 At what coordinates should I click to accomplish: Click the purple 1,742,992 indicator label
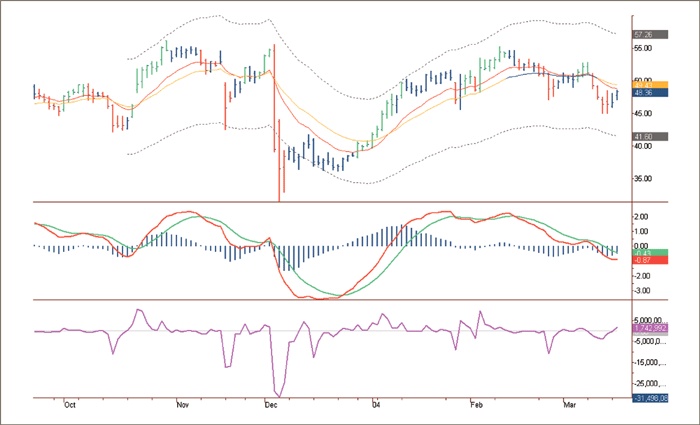pos(650,328)
